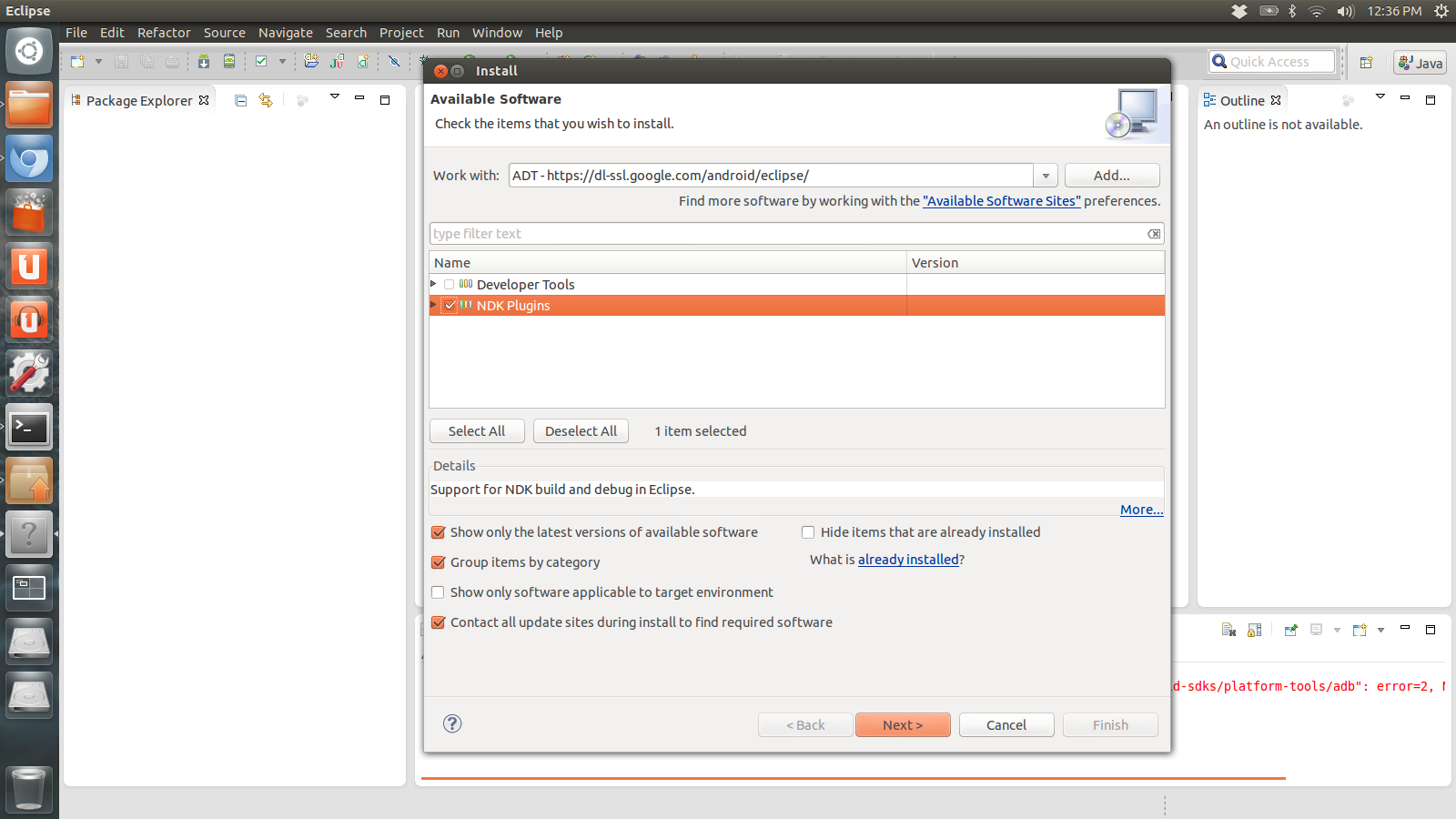Enable Hide items that are already installed
This screenshot has width=1456, height=819.
808,532
